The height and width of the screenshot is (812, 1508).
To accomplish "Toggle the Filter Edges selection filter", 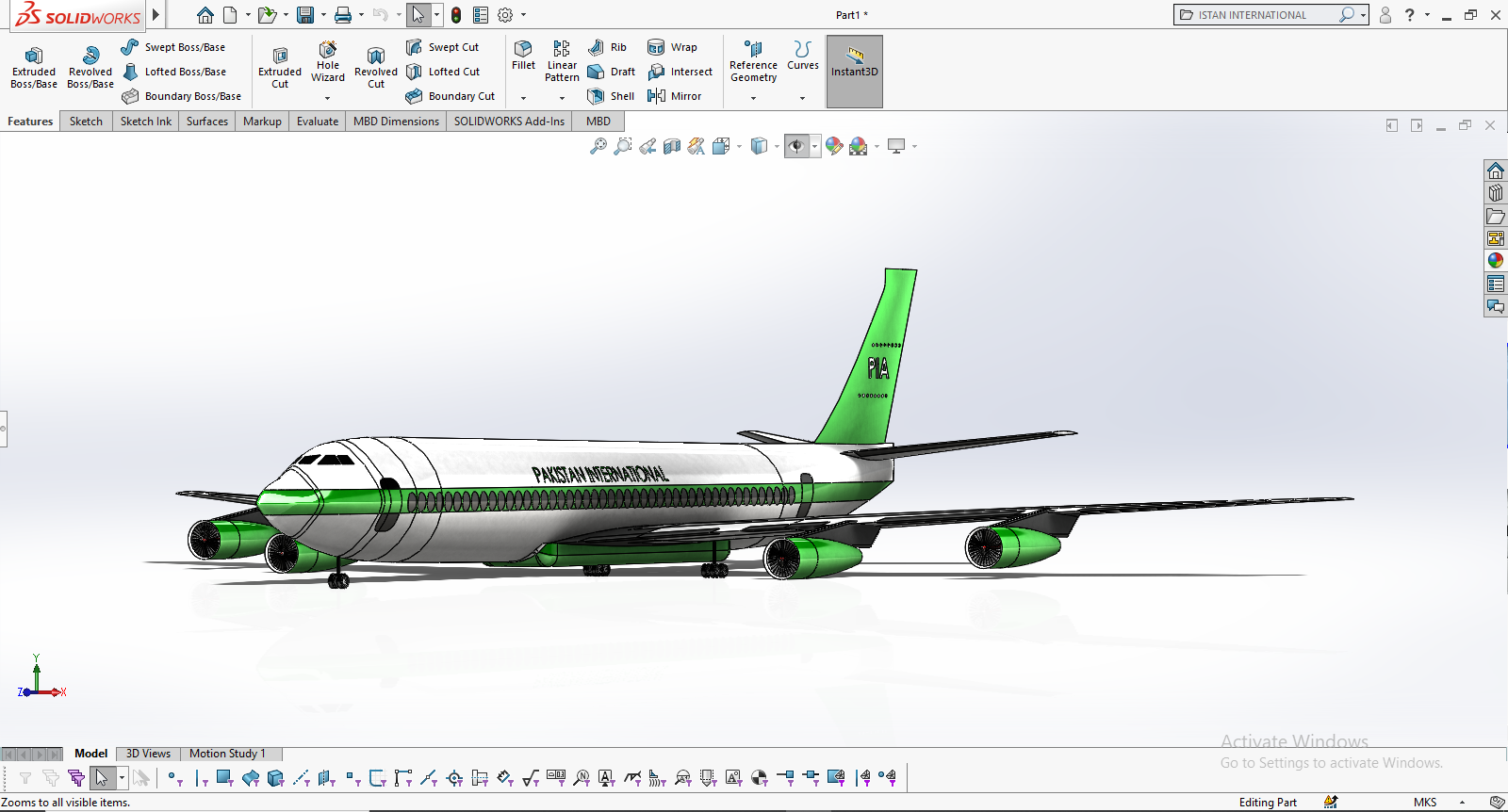I will pyautogui.click(x=200, y=778).
